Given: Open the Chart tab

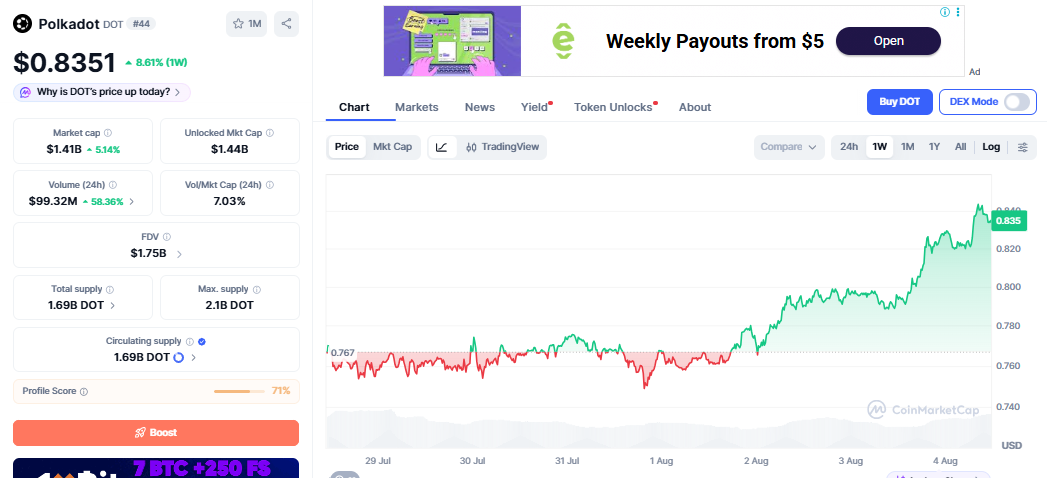Looking at the screenshot, I should point(354,107).
